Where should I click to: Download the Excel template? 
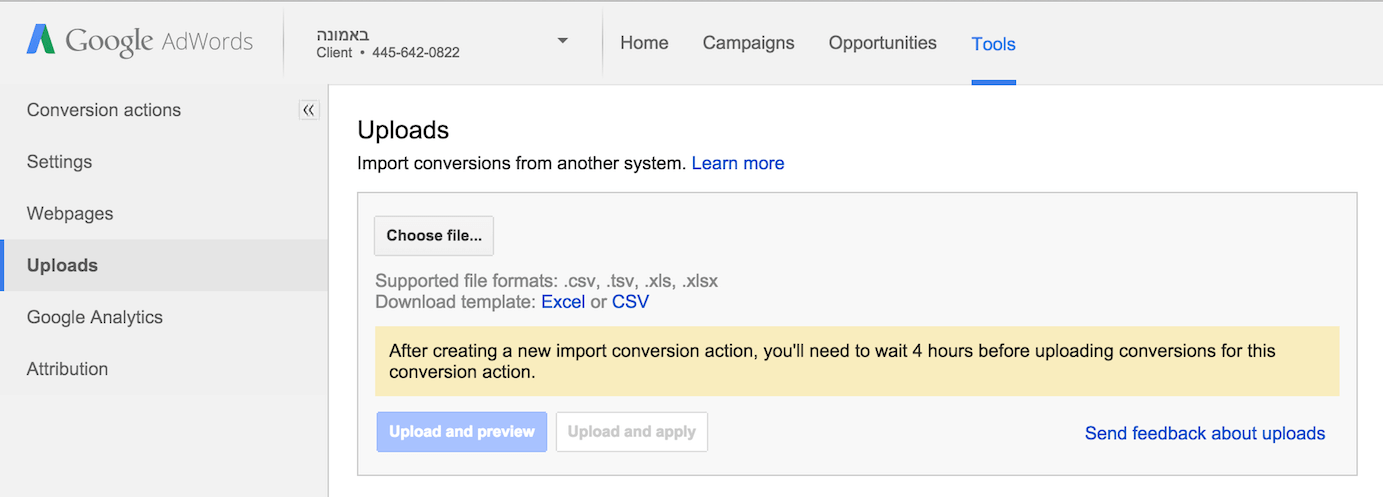pos(563,301)
